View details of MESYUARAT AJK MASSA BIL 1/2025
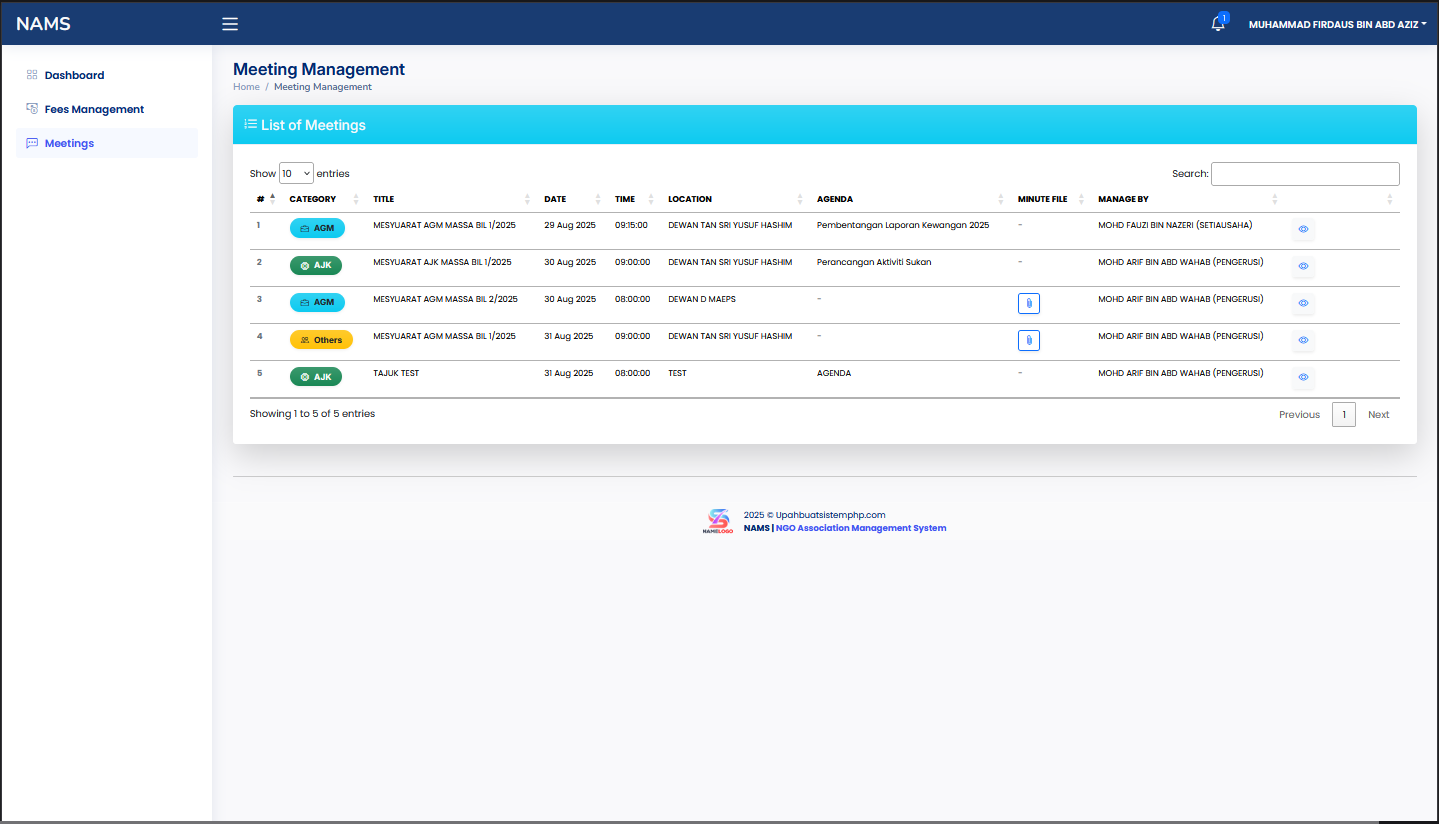The height and width of the screenshot is (824, 1439). [1303, 266]
